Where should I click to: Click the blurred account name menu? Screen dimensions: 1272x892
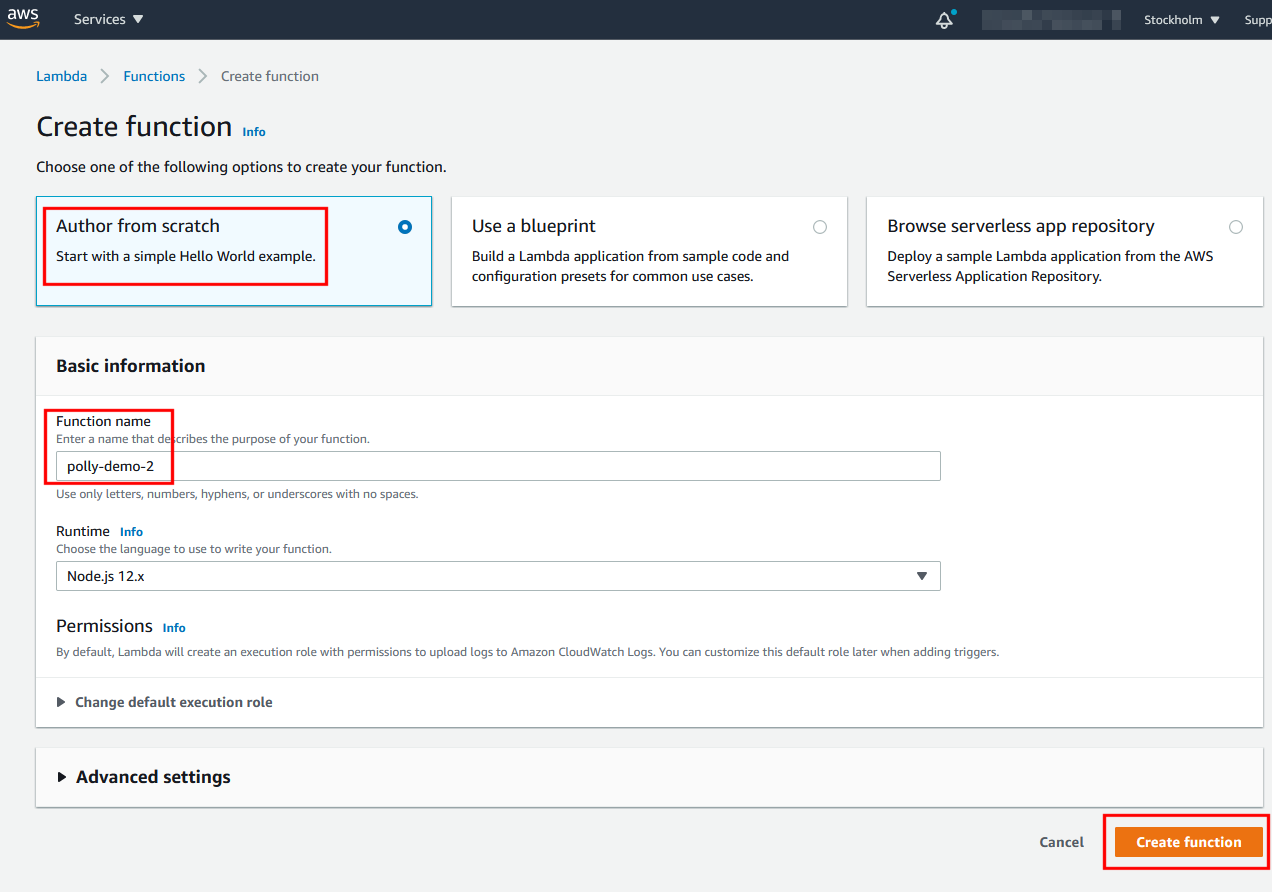pos(1051,20)
